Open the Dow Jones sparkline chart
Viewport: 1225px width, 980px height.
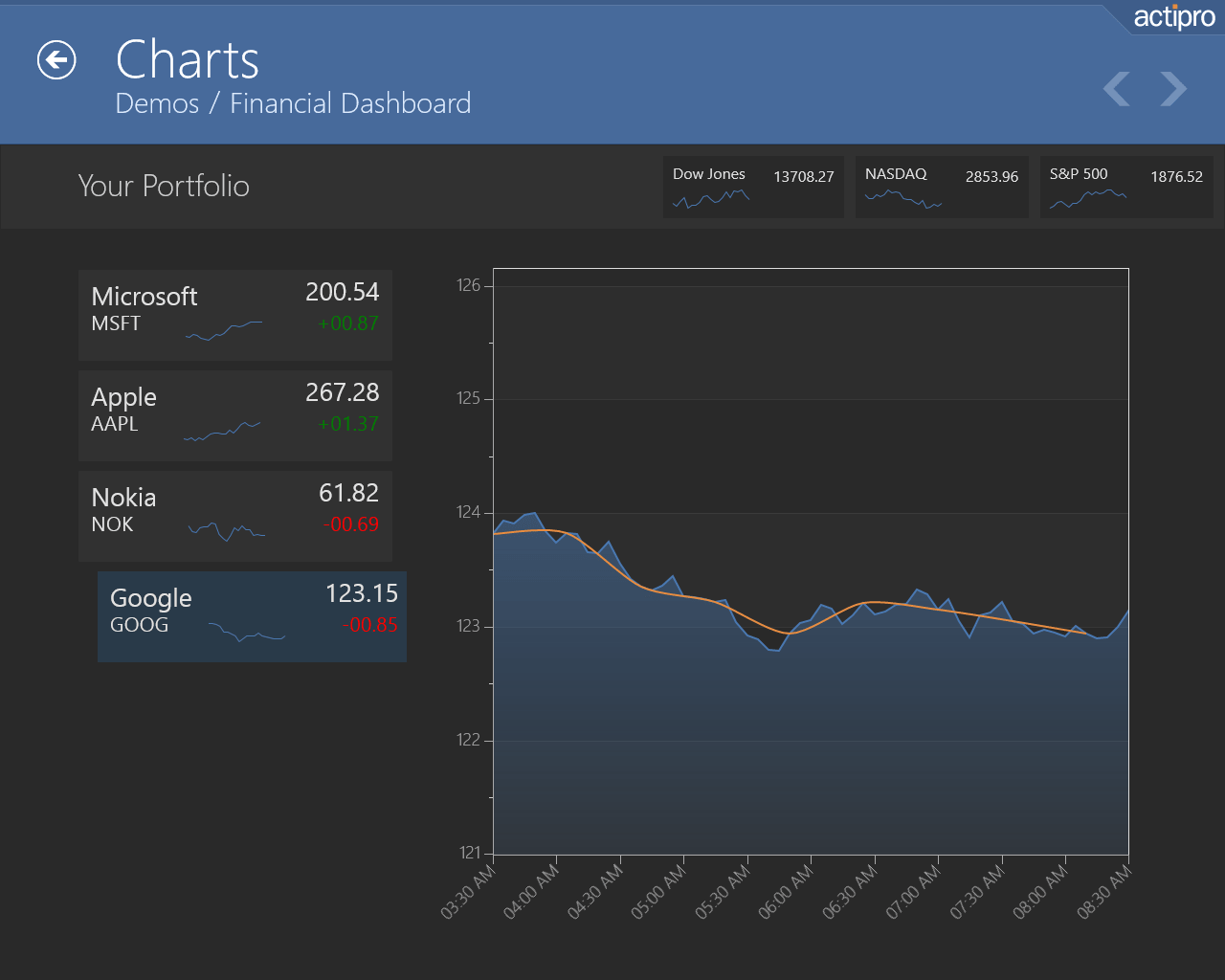point(711,199)
